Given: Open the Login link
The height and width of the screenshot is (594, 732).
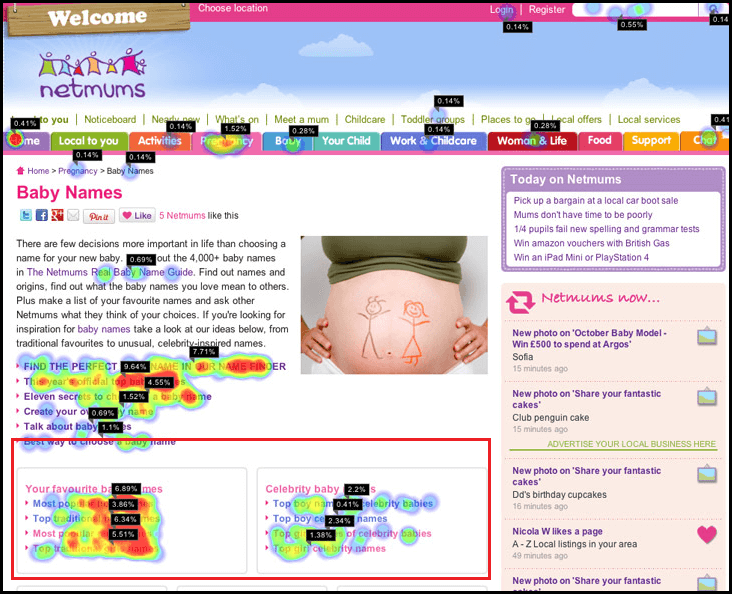Looking at the screenshot, I should click(501, 9).
